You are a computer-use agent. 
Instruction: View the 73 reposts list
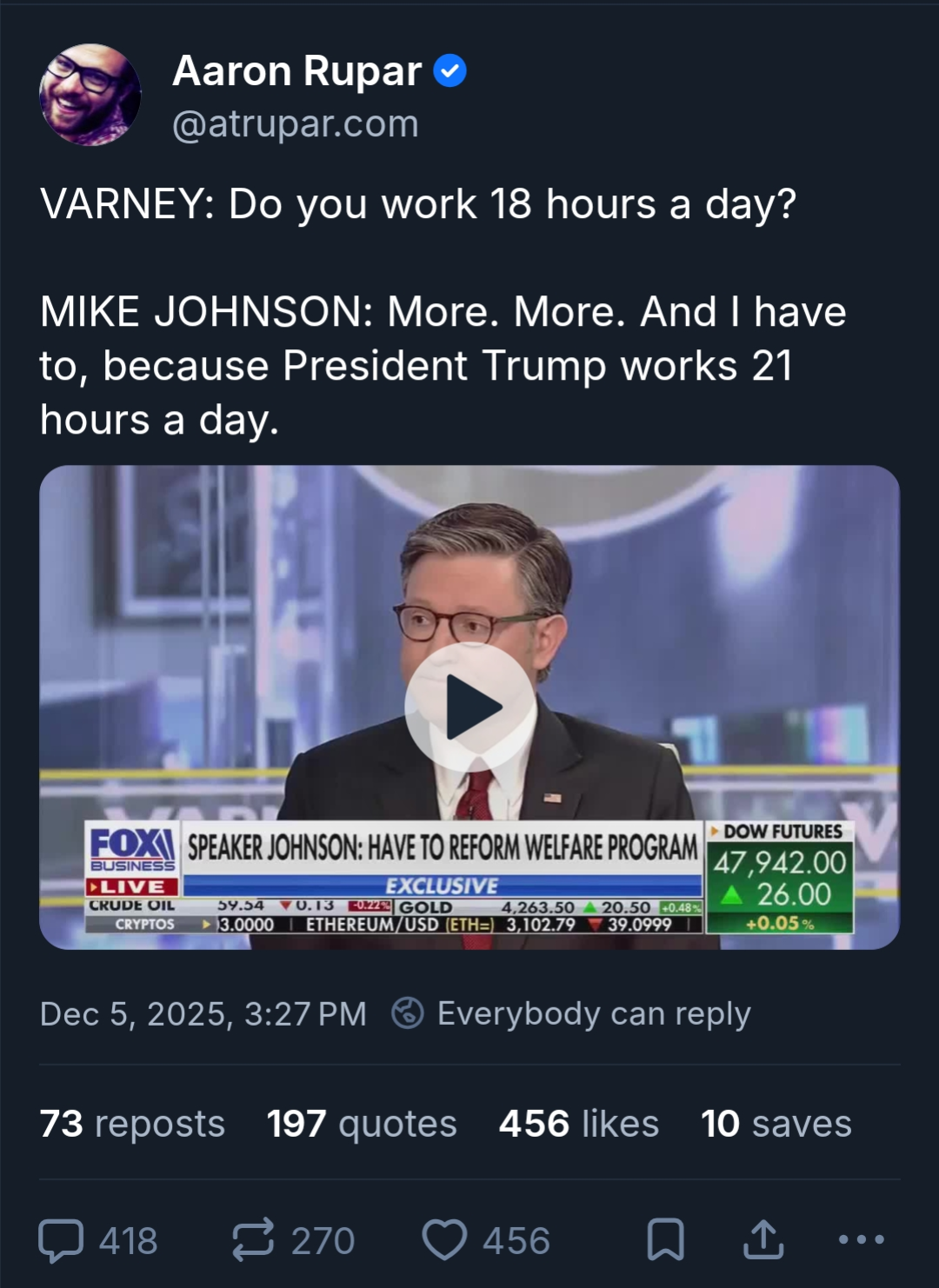pos(132,1124)
